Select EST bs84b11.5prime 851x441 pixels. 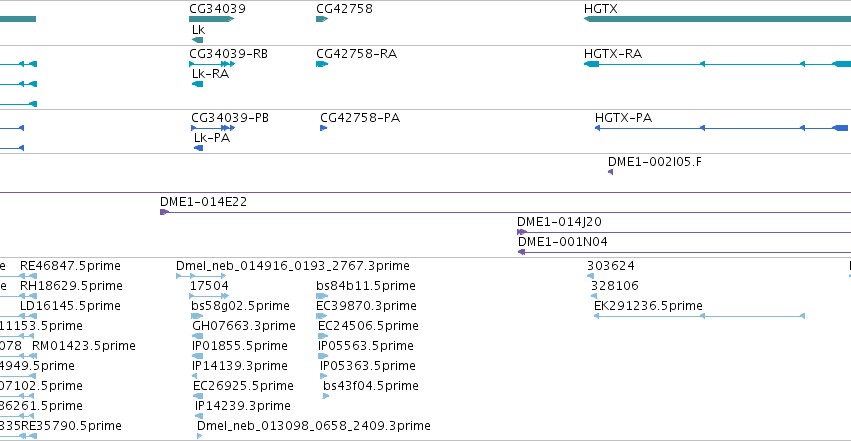tap(365, 286)
